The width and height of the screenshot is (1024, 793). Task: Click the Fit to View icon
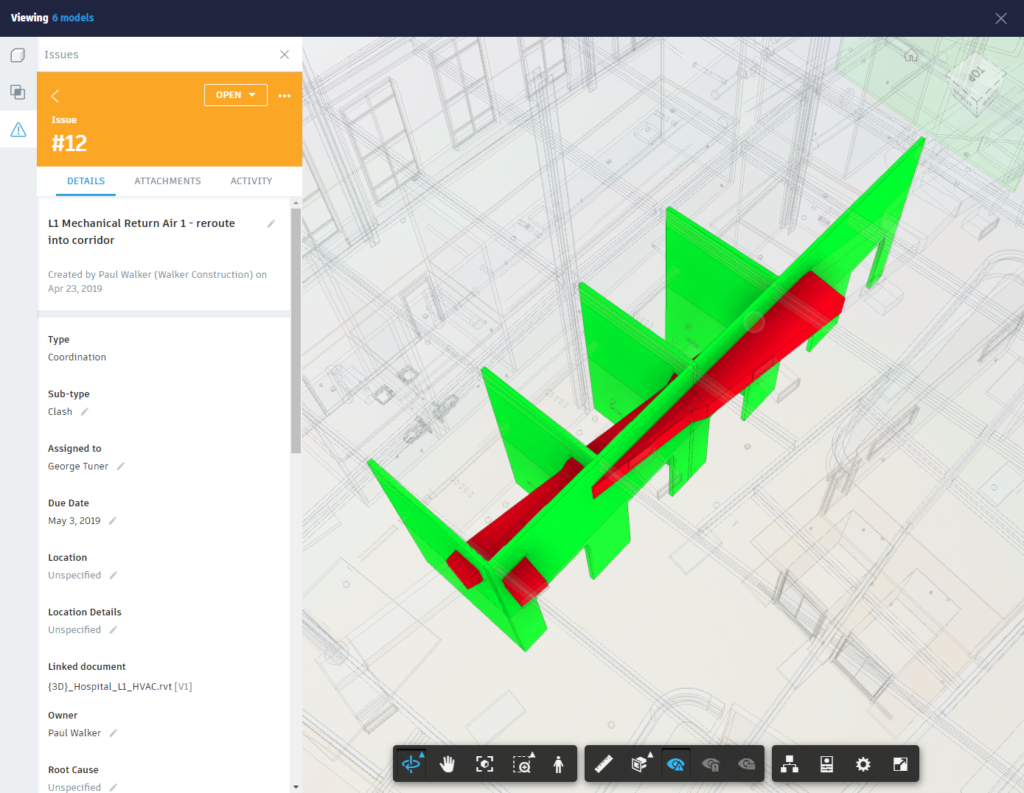(485, 764)
